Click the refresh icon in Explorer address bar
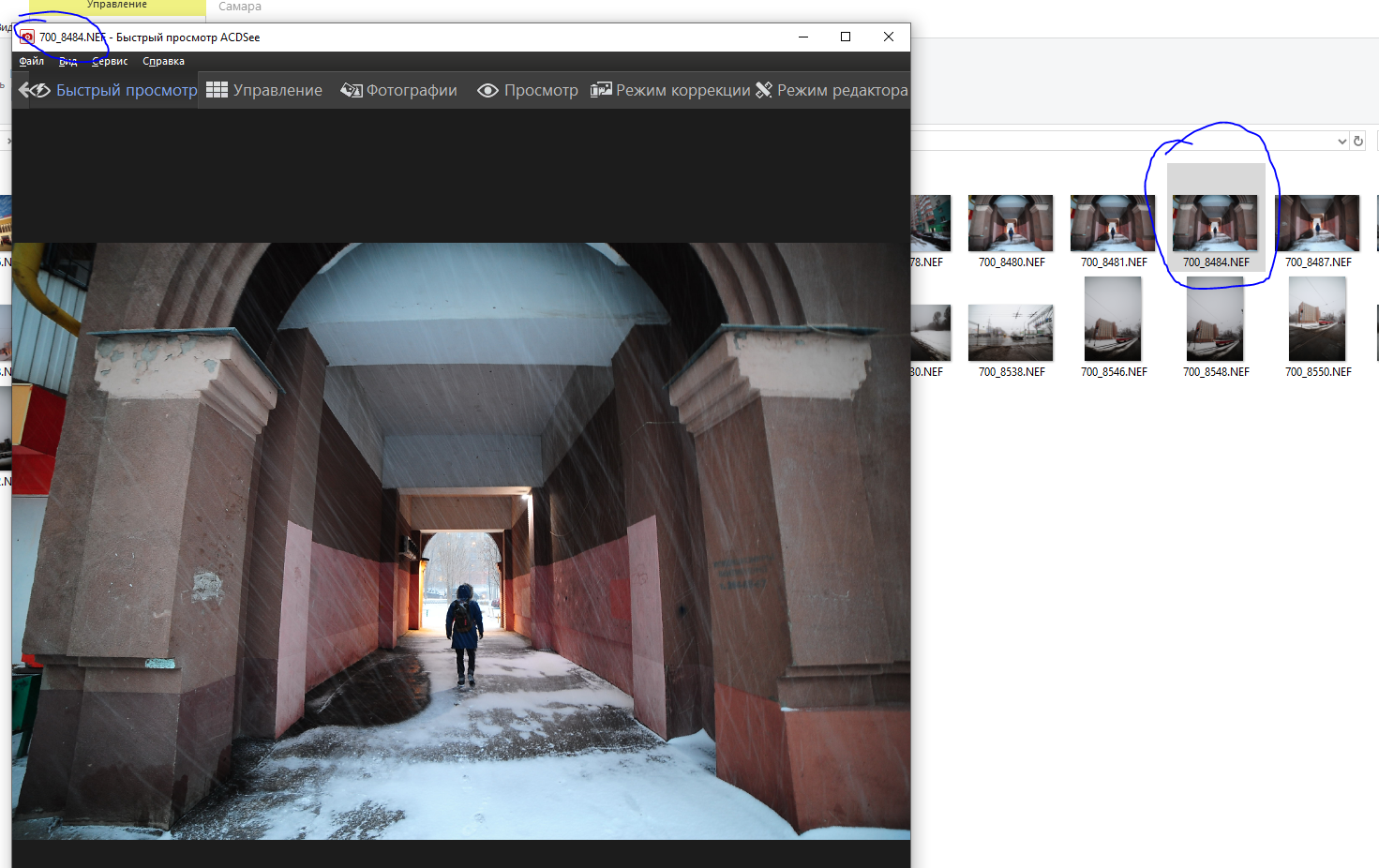The width and height of the screenshot is (1379, 868). [1357, 141]
